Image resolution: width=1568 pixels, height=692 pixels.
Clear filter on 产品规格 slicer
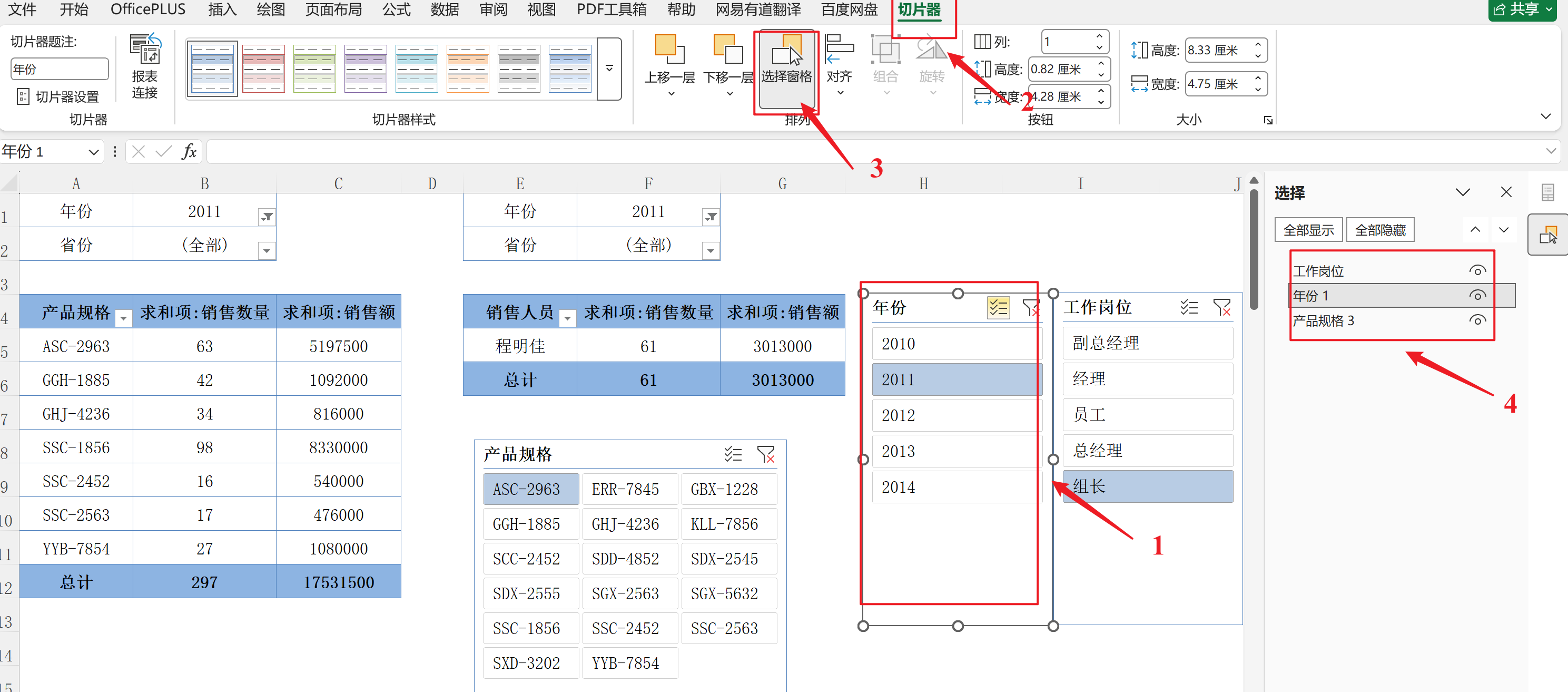point(765,454)
